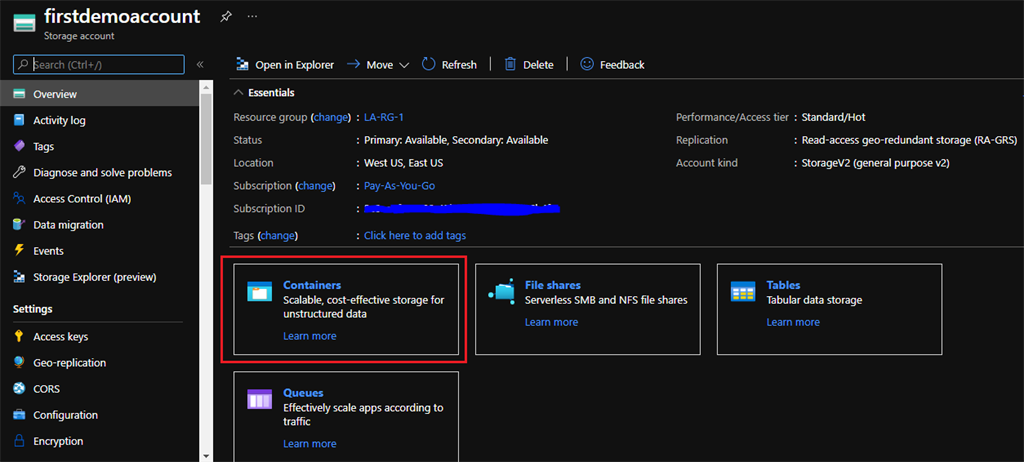
Task: Click the Queues tile icon
Action: point(259,399)
